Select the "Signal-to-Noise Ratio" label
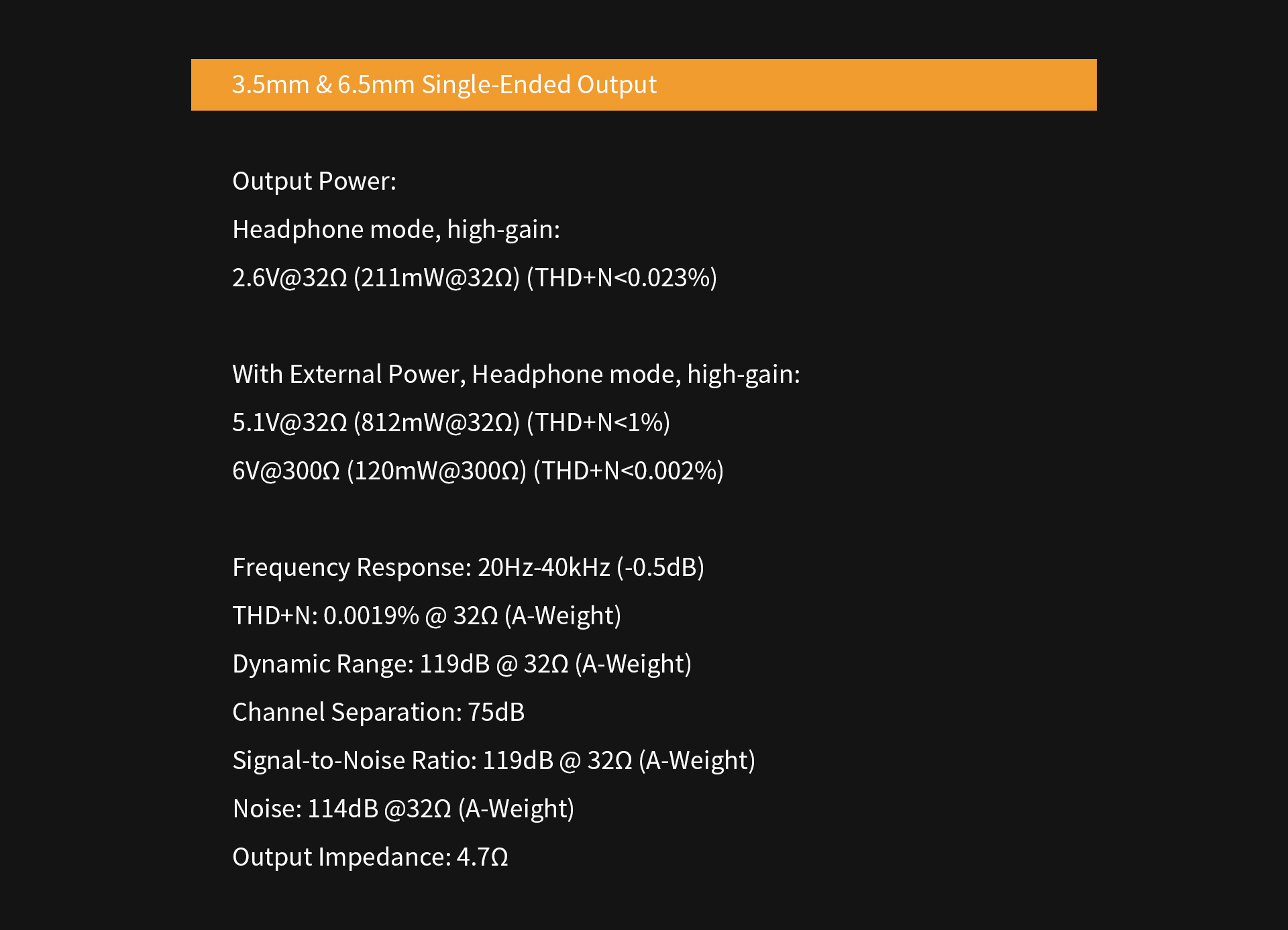Image resolution: width=1288 pixels, height=930 pixels. tap(354, 760)
